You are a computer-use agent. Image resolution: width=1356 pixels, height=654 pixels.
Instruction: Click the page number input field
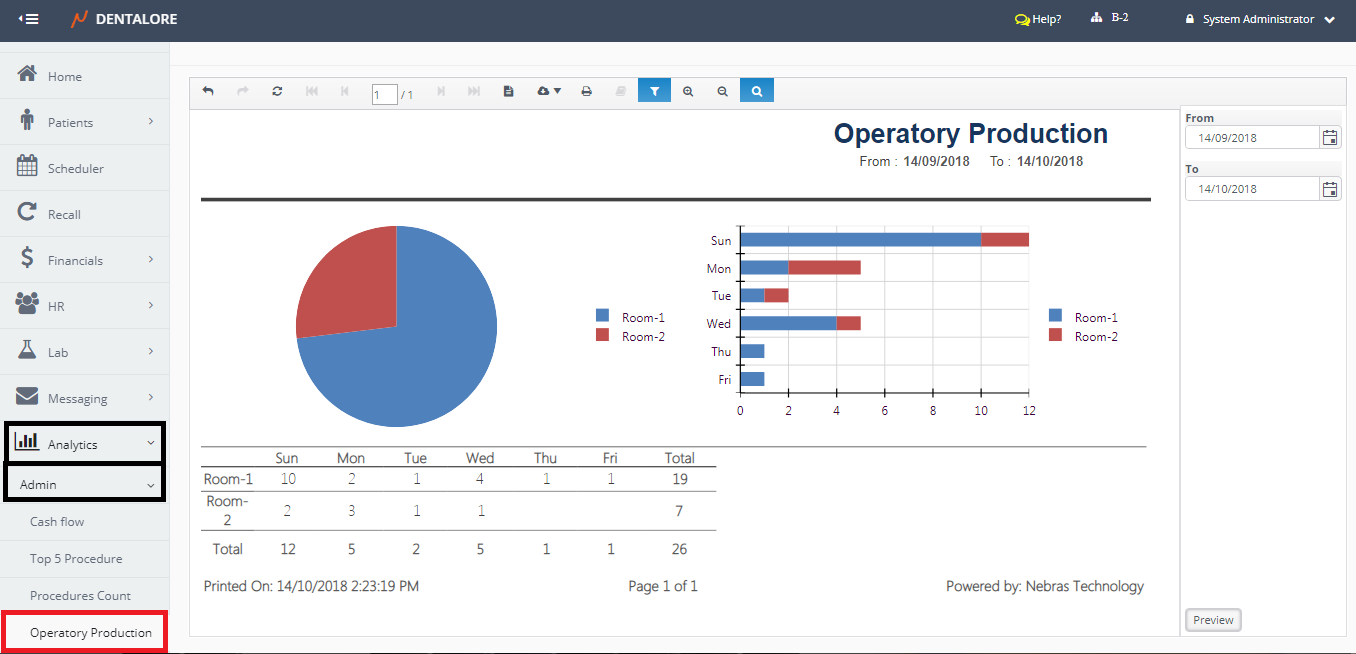click(384, 94)
